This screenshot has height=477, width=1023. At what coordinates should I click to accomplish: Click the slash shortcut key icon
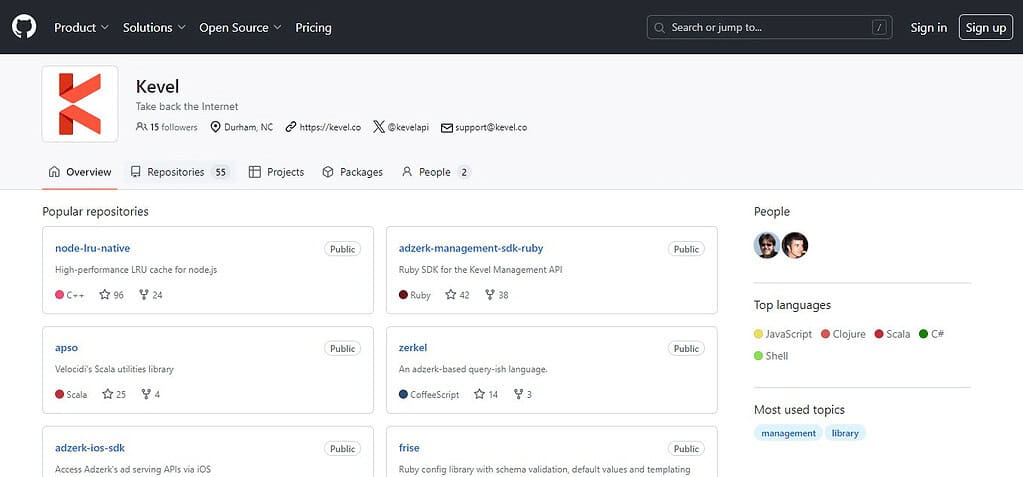[879, 27]
